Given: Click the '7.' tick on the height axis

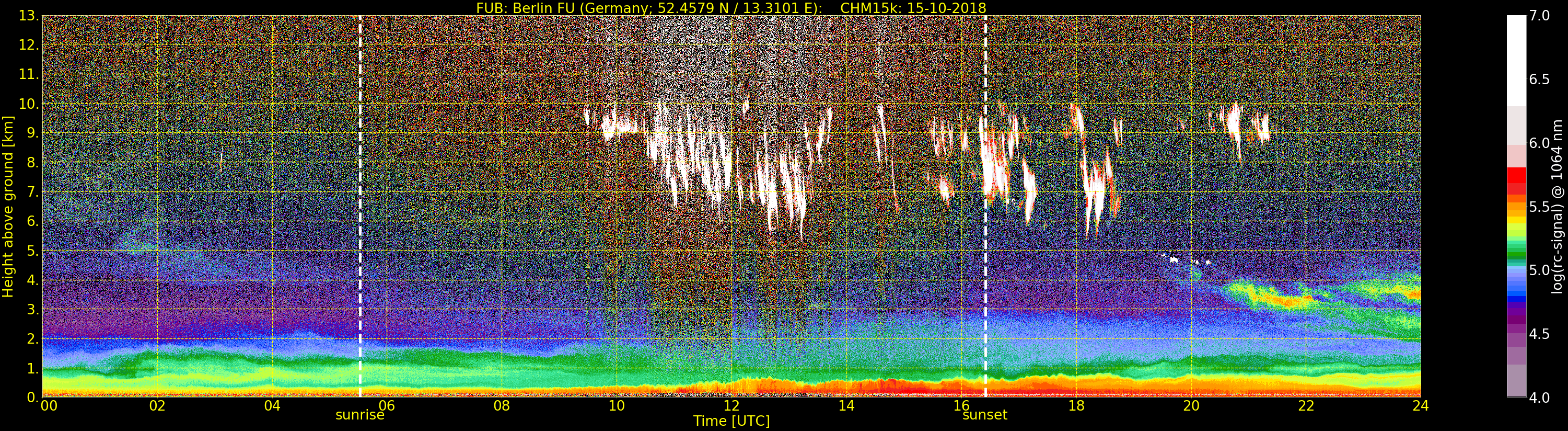Looking at the screenshot, I should click(33, 192).
